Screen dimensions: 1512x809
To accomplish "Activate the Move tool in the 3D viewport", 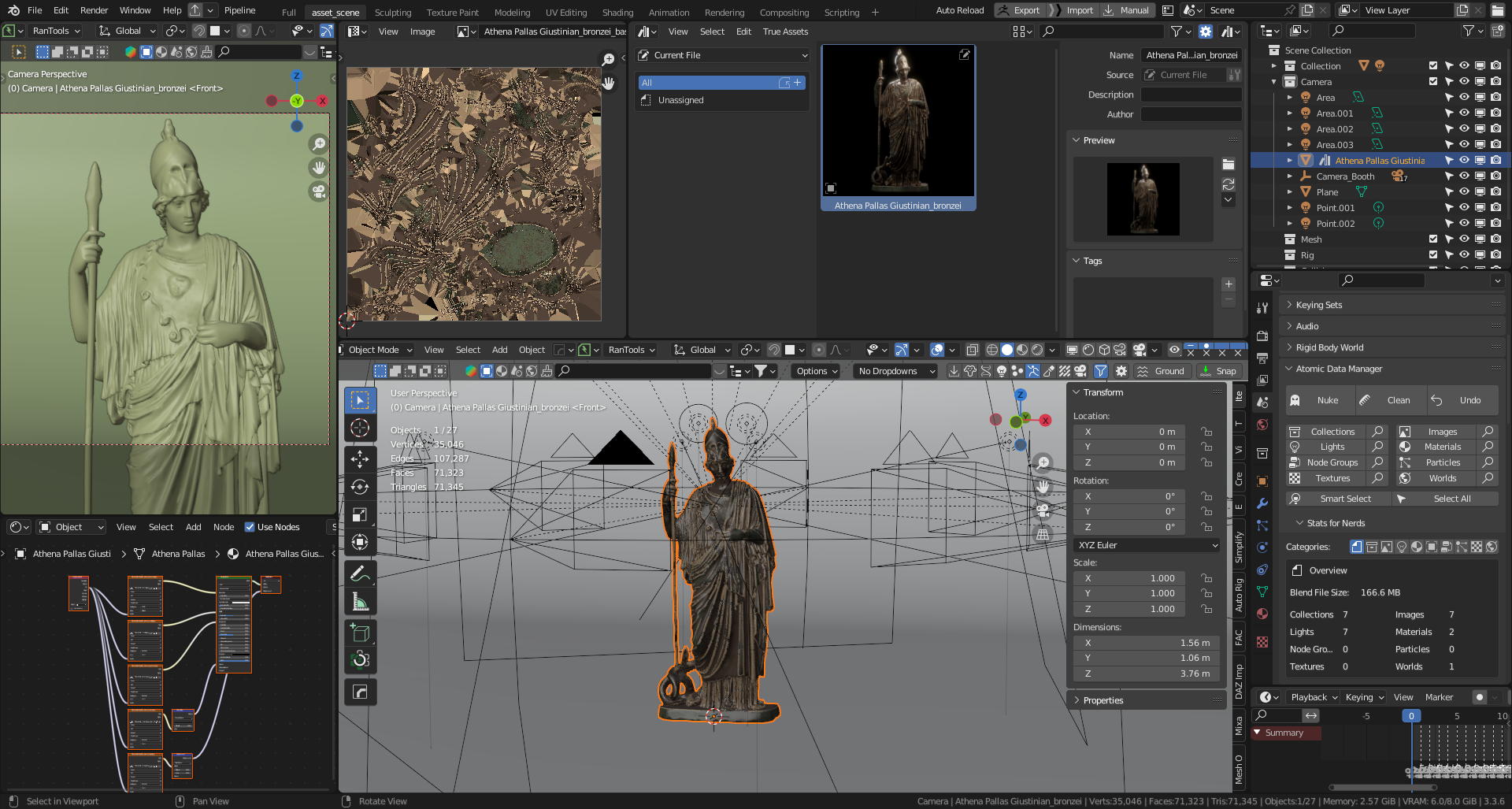I will [x=360, y=458].
